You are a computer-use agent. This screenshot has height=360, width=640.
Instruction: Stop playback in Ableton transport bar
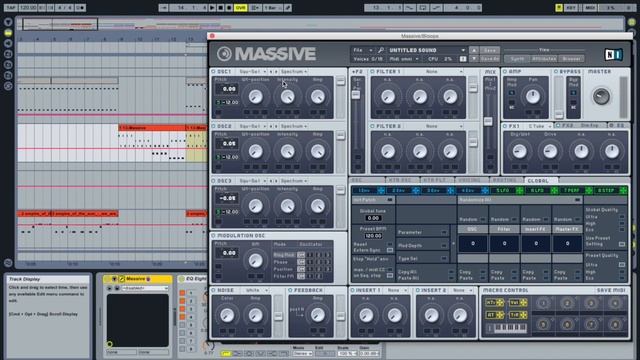pyautogui.click(x=220, y=8)
